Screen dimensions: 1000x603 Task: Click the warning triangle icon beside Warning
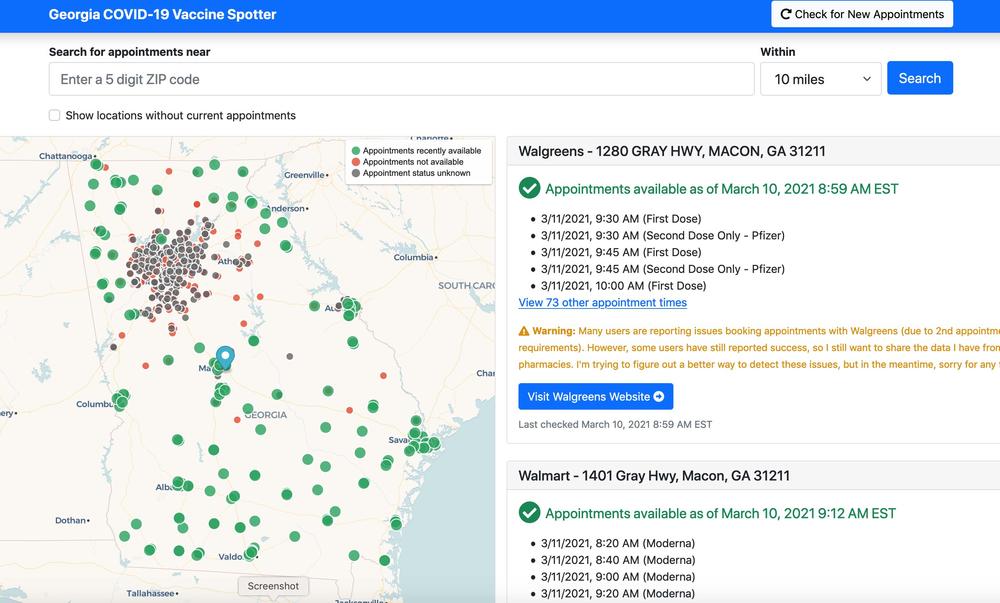point(524,331)
